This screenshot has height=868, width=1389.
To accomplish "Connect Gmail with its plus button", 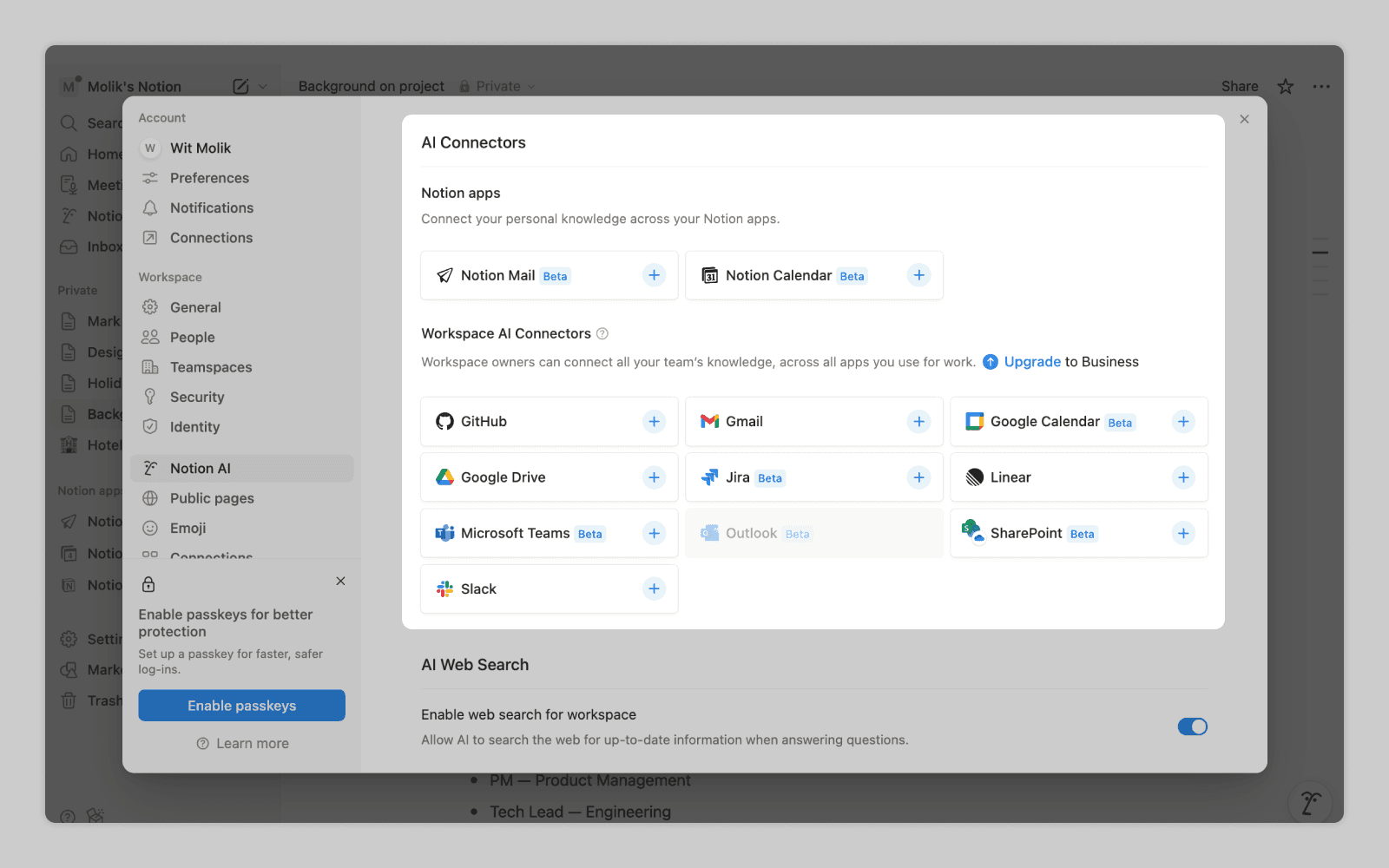I will [918, 422].
